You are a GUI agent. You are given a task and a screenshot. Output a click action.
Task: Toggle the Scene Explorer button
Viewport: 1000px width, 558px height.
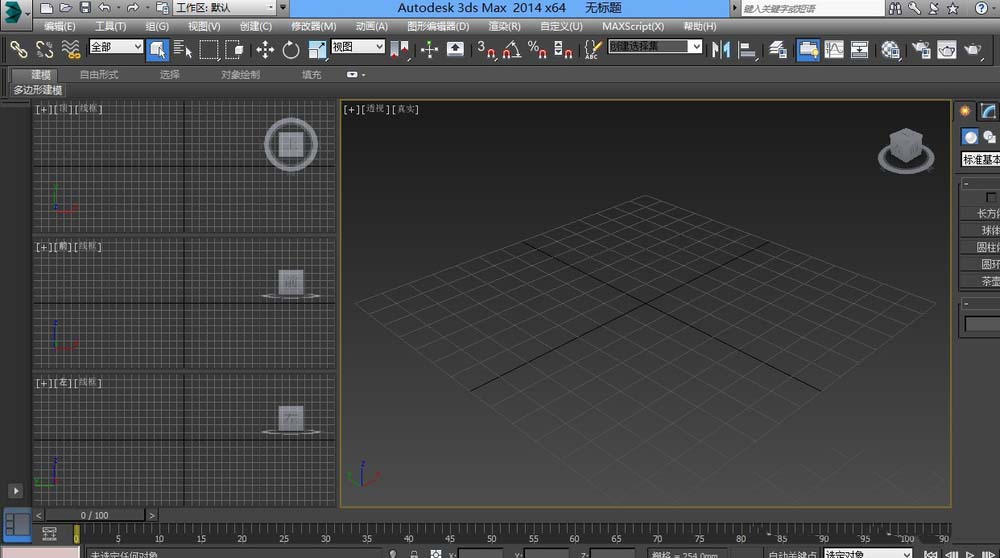(808, 49)
